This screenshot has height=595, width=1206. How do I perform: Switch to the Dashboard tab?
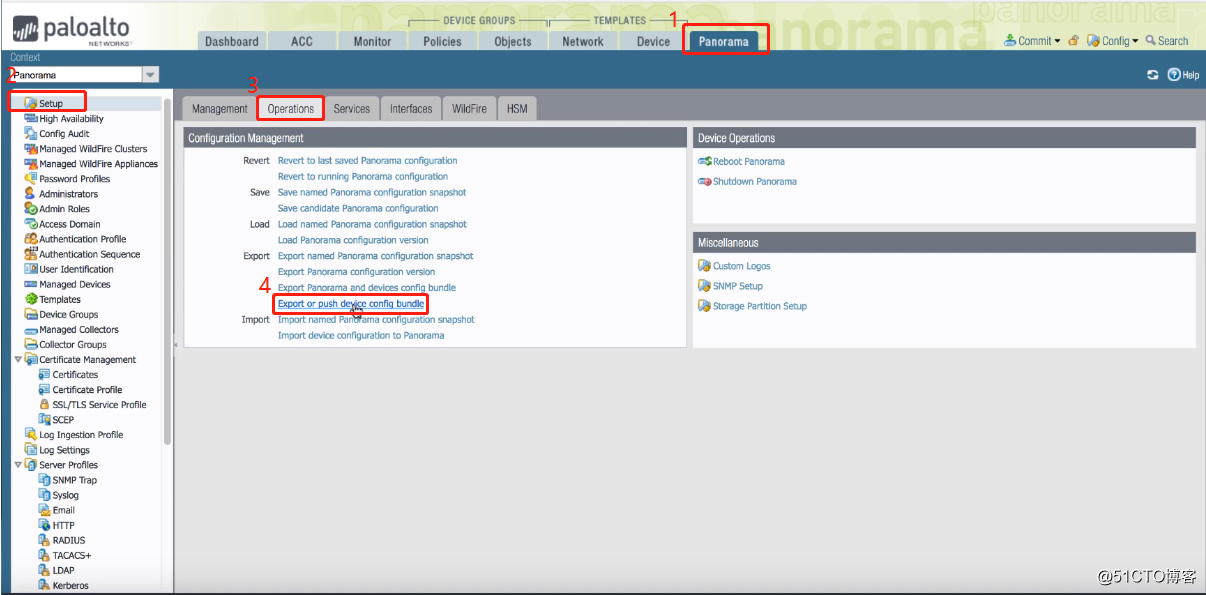click(232, 41)
